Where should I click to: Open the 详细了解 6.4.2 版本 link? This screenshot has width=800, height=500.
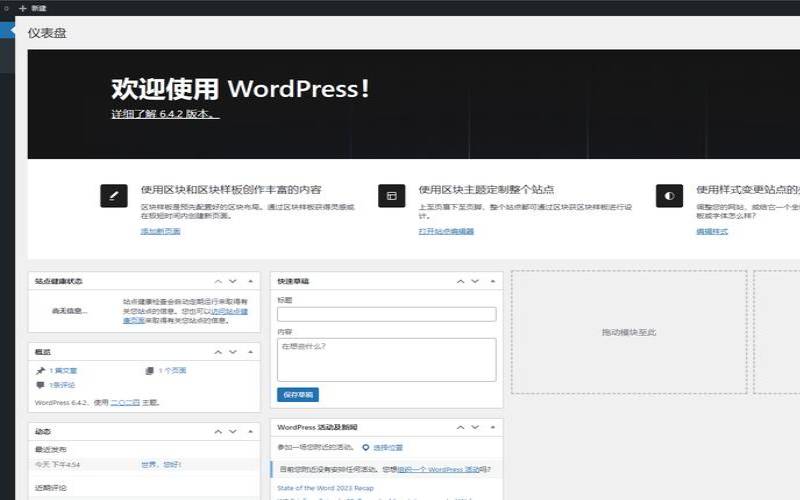pos(165,114)
